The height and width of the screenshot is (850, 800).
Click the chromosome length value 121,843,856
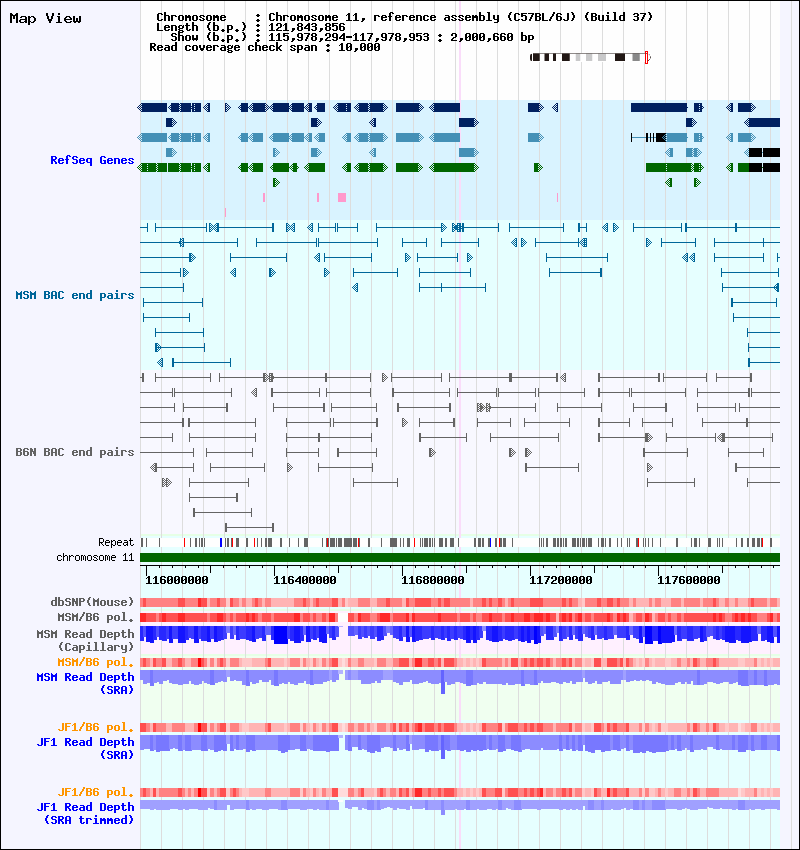(306, 27)
